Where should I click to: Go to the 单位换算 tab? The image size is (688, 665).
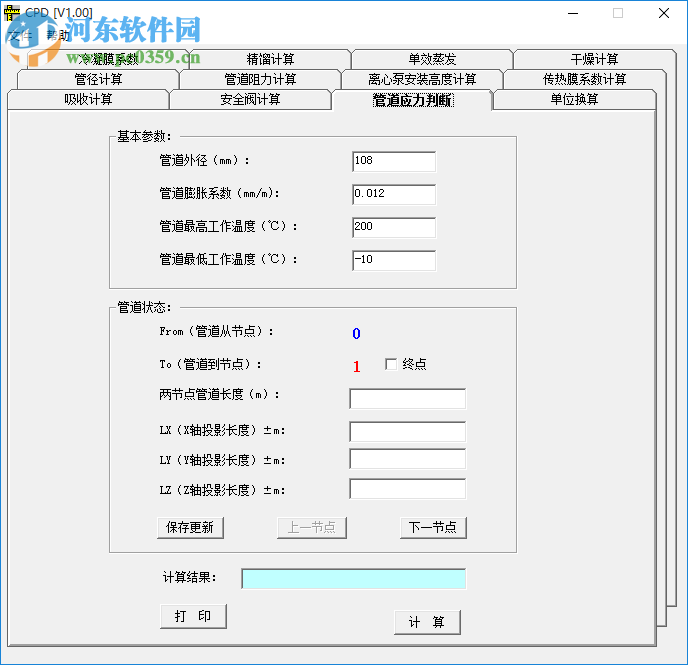574,99
